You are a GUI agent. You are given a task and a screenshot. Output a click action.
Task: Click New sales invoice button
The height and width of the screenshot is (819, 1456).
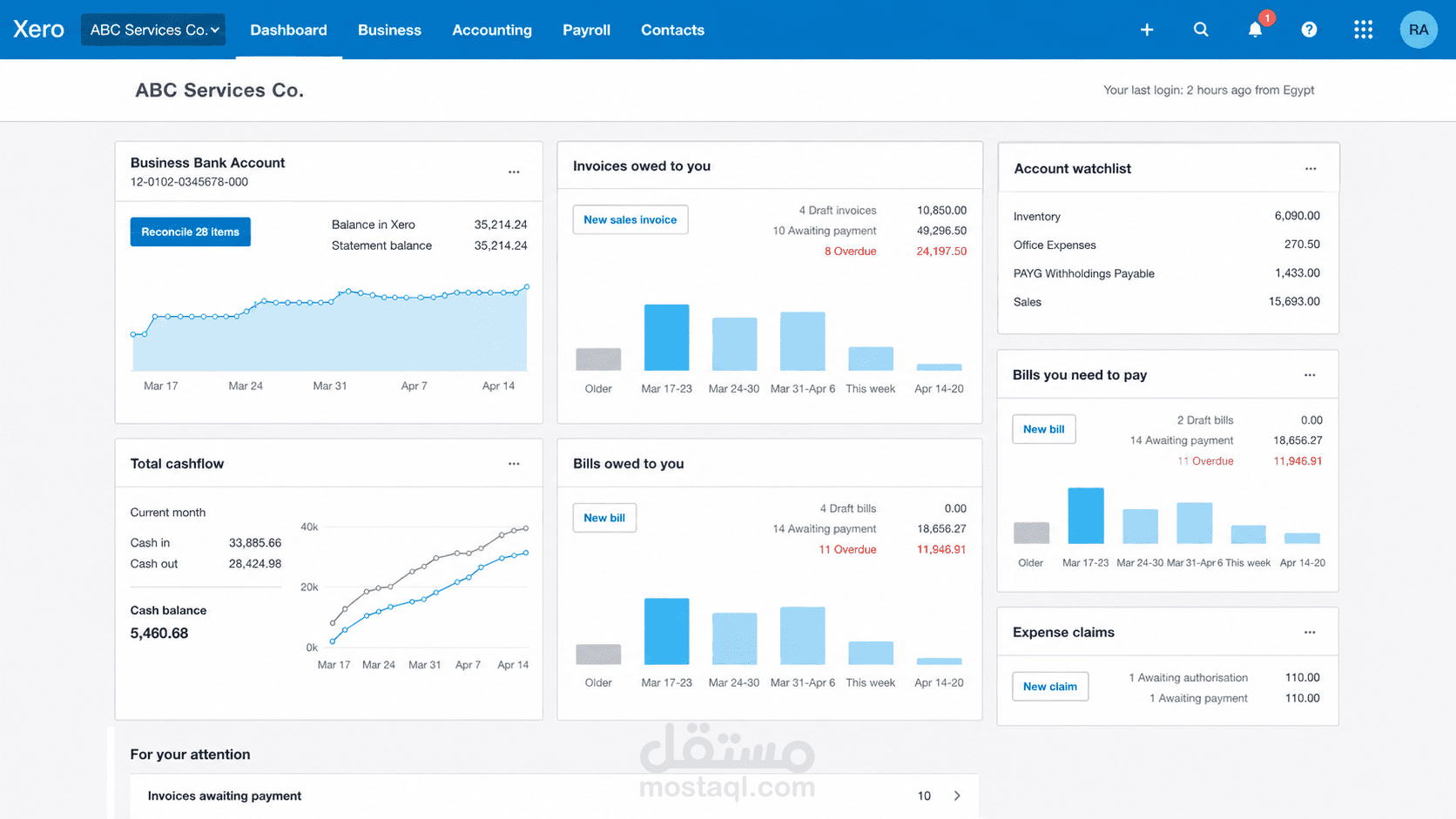(x=630, y=219)
